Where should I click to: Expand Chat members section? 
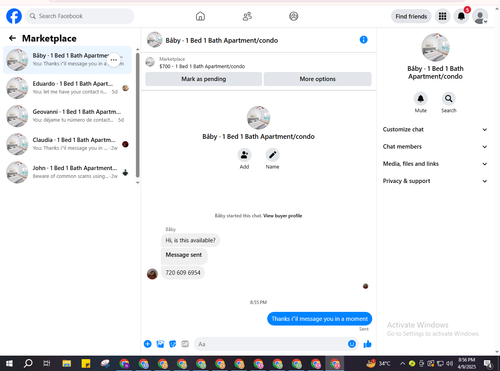pos(435,147)
